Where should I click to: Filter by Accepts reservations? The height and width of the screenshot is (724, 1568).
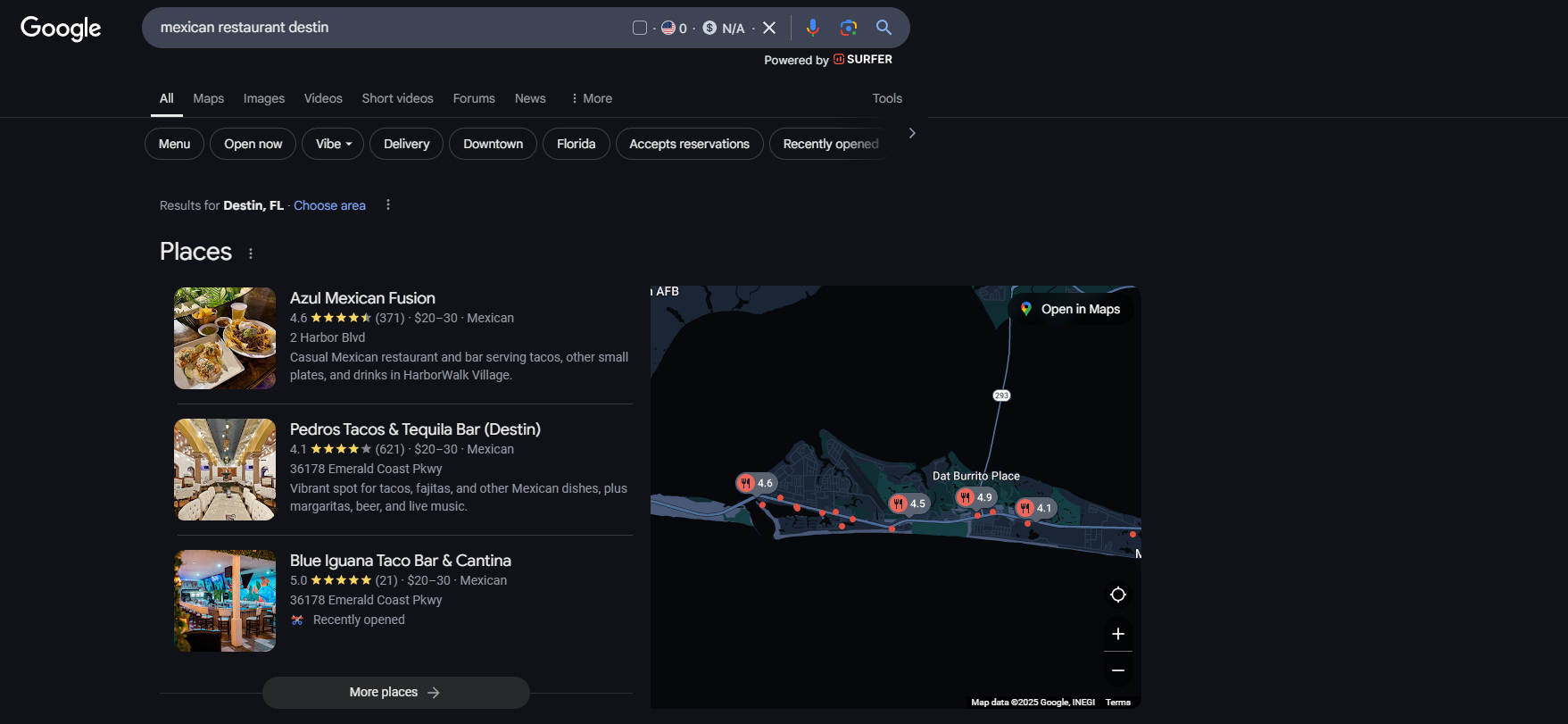[689, 144]
